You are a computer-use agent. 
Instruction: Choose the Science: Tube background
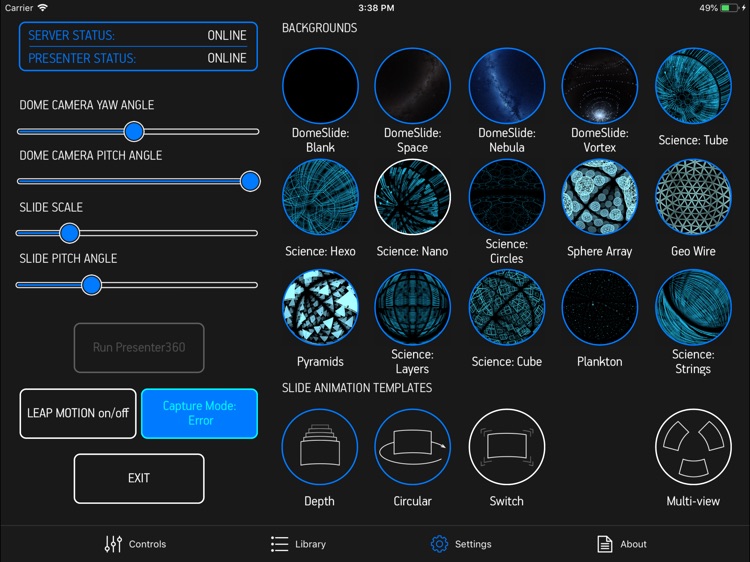tap(693, 86)
